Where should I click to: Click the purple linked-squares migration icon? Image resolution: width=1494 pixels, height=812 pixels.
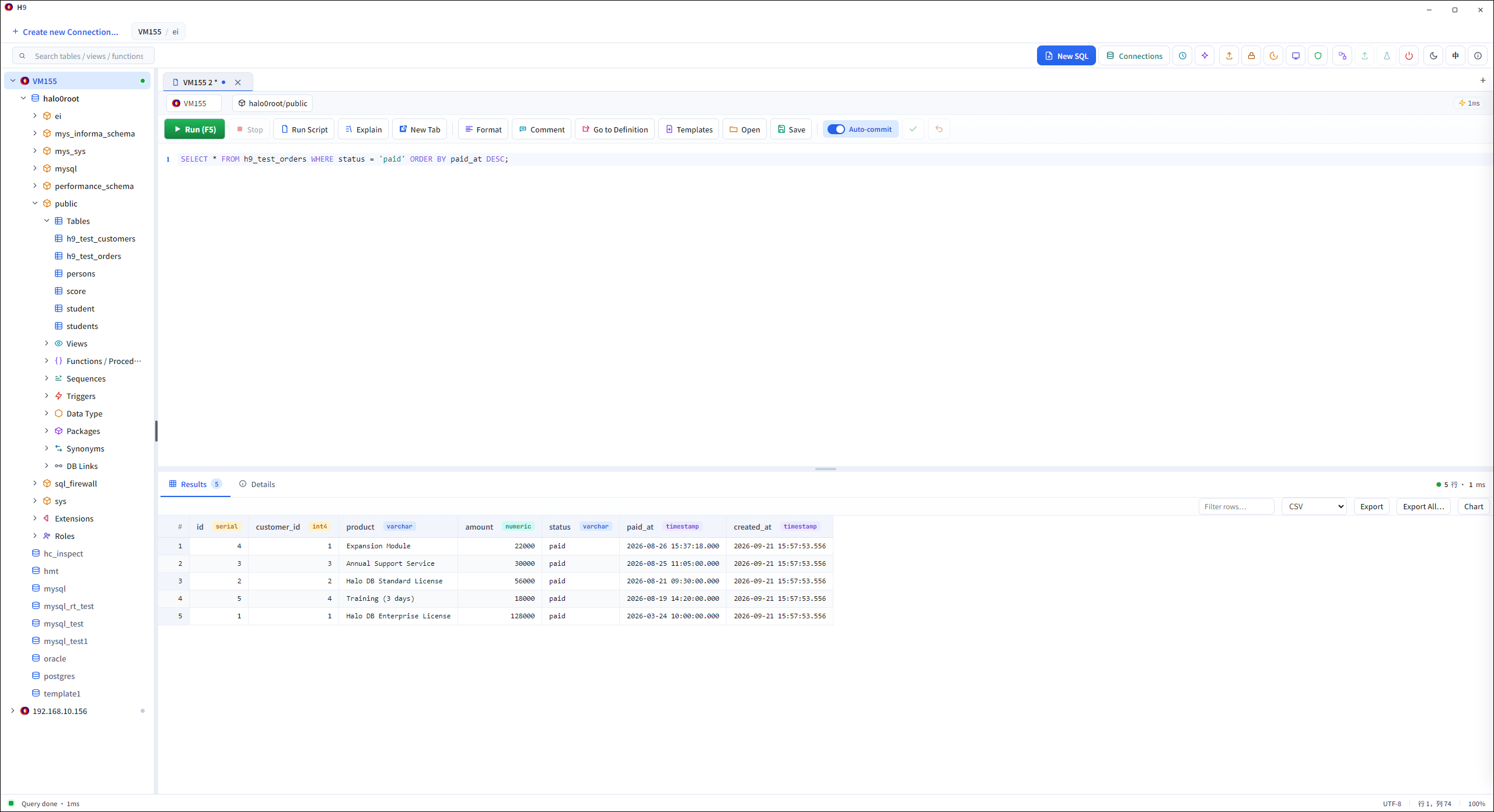(1342, 56)
